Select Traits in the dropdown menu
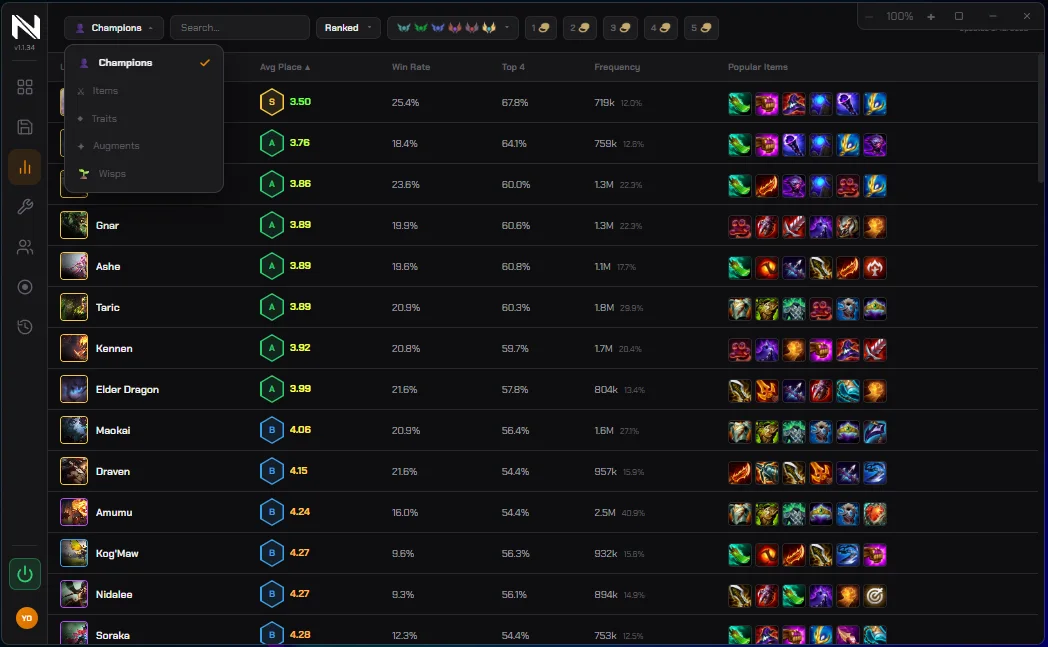Image resolution: width=1048 pixels, height=647 pixels. tap(144, 118)
